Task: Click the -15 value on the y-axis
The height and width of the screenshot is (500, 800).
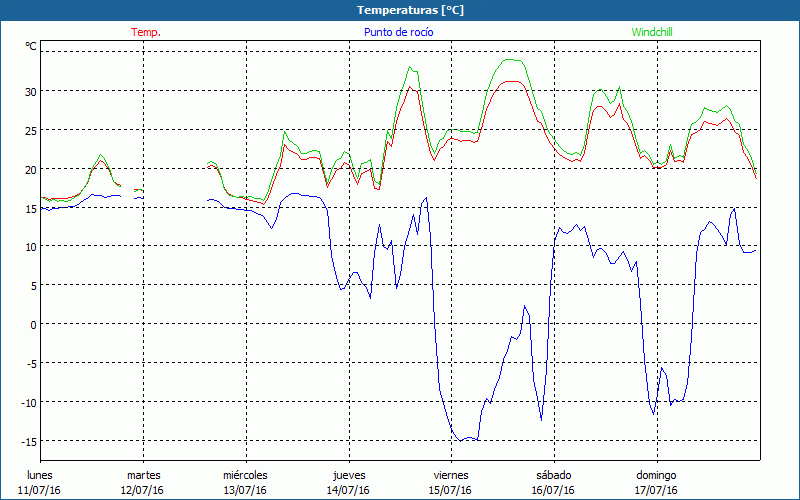Action: click(28, 441)
